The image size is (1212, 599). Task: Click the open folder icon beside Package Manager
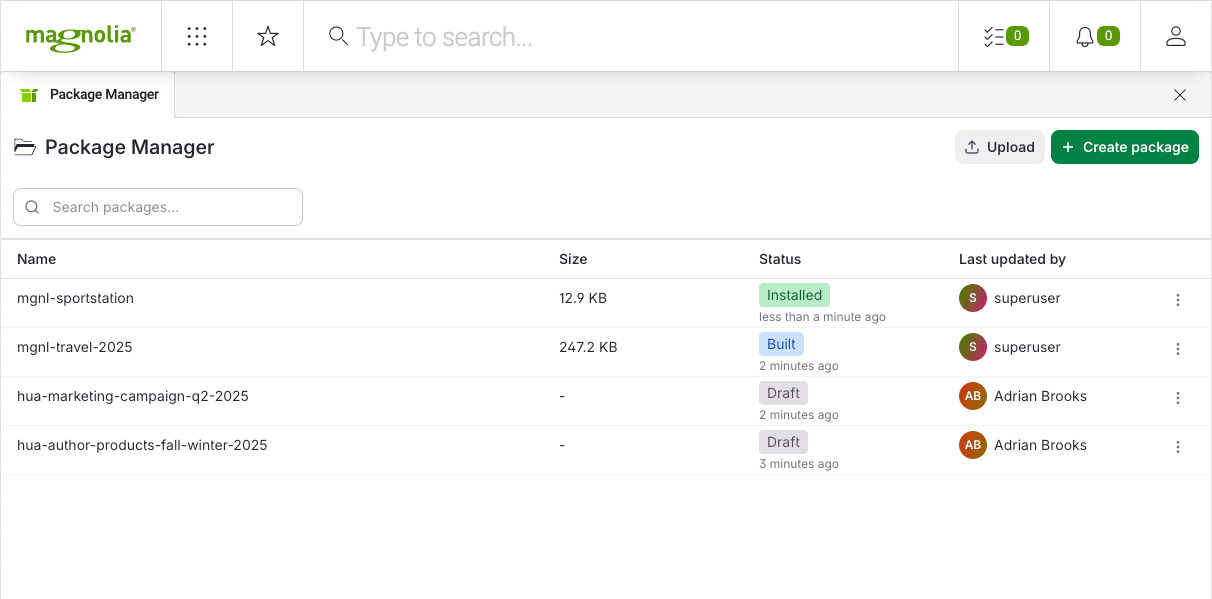coord(25,147)
